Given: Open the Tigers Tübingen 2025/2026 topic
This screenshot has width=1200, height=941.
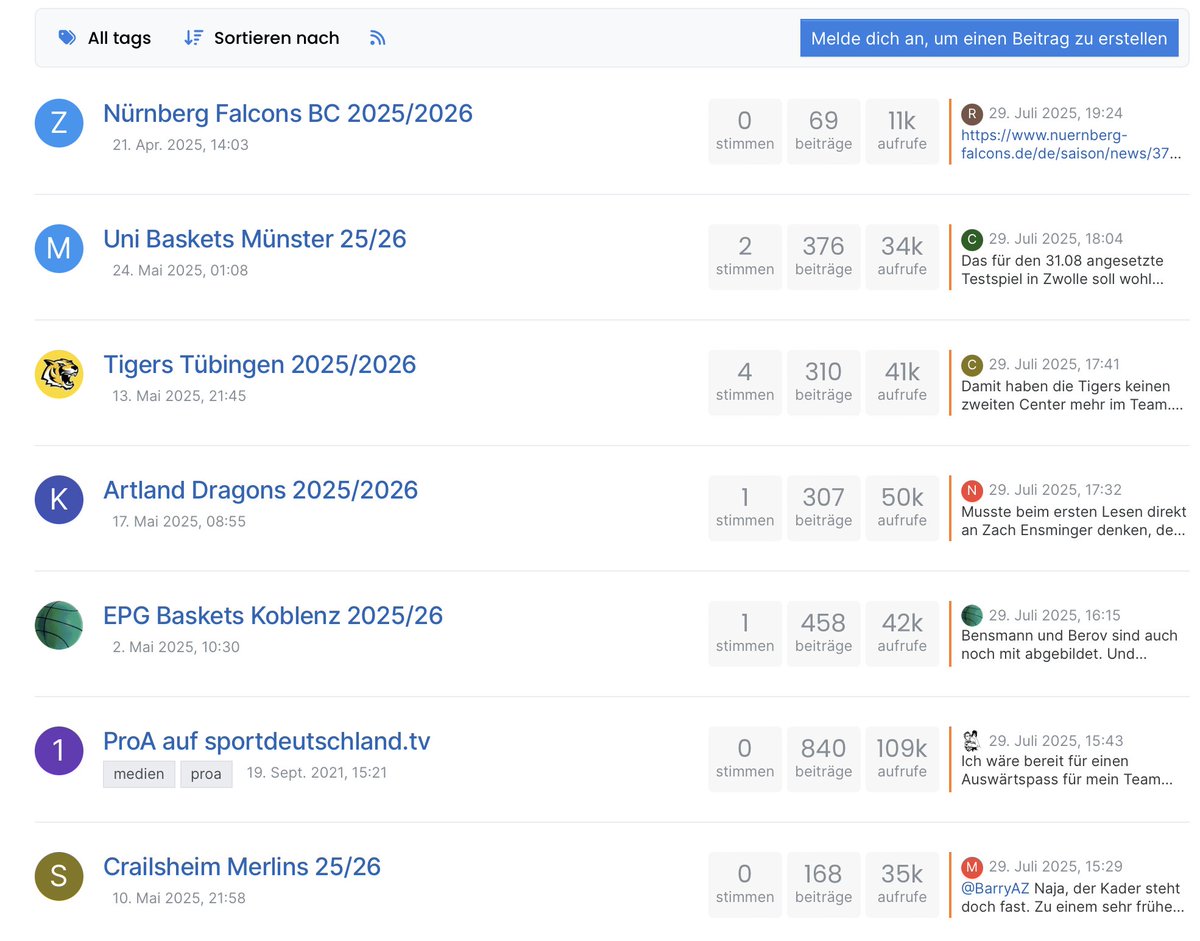Looking at the screenshot, I should pyautogui.click(x=260, y=365).
